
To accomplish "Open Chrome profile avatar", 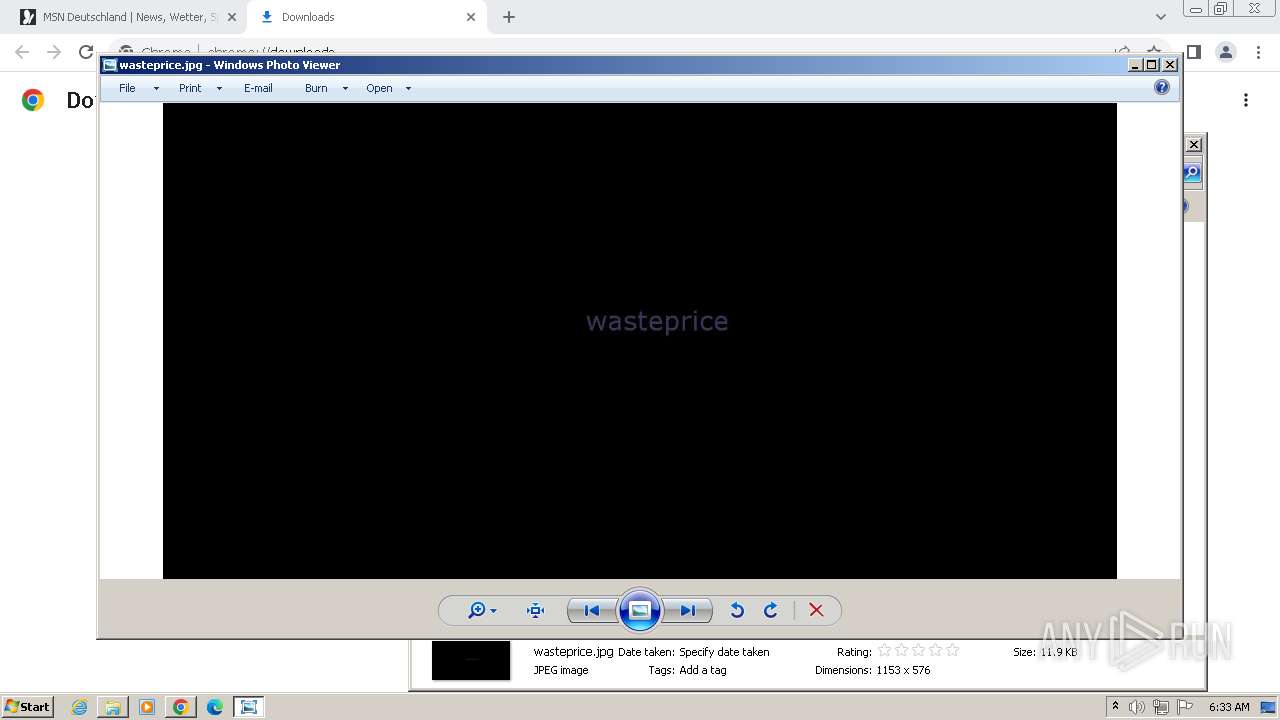I will (1226, 52).
